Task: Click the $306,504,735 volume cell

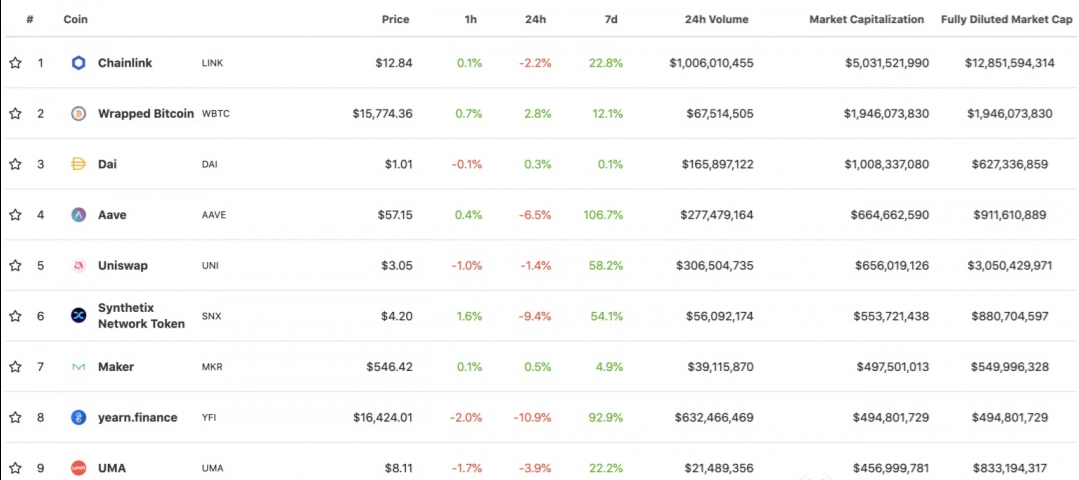Action: pos(715,265)
